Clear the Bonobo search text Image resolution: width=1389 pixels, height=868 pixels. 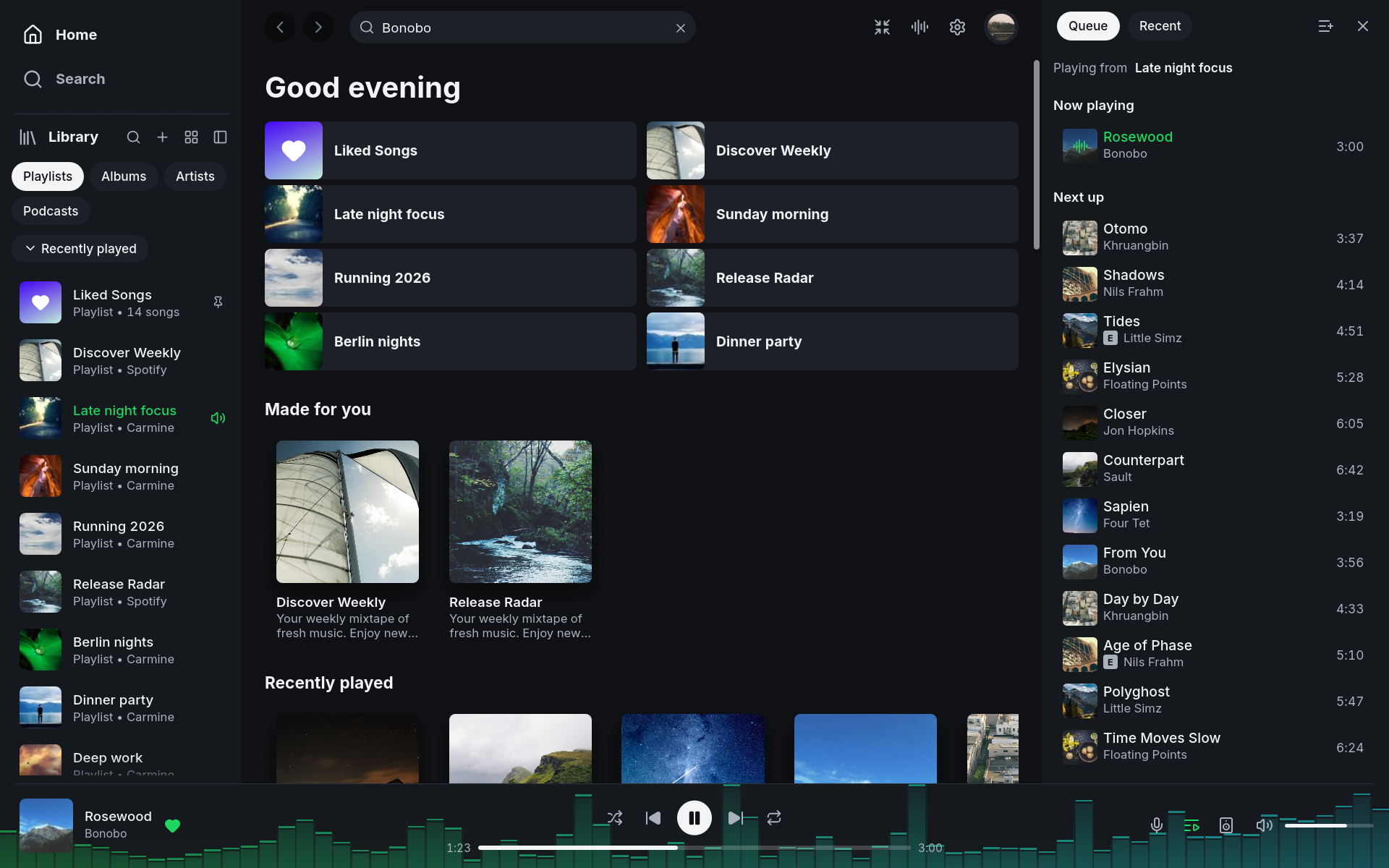[x=681, y=28]
